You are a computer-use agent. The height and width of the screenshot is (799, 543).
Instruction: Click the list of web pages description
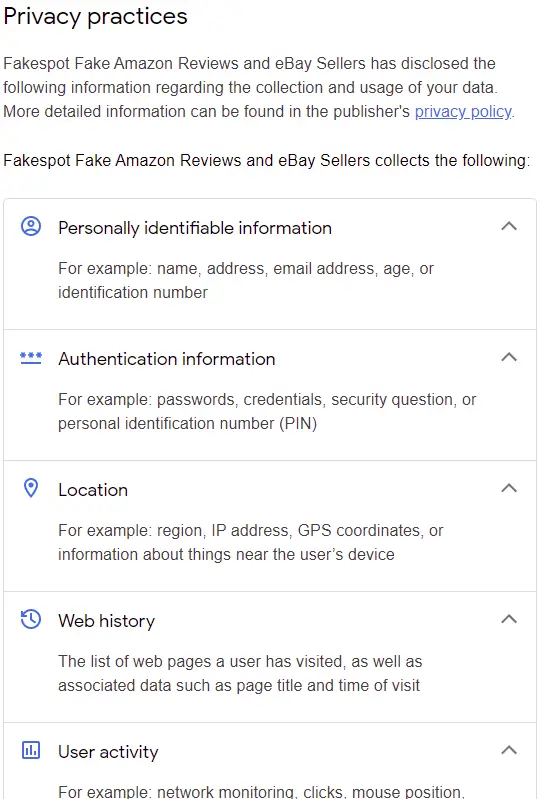pos(240,673)
